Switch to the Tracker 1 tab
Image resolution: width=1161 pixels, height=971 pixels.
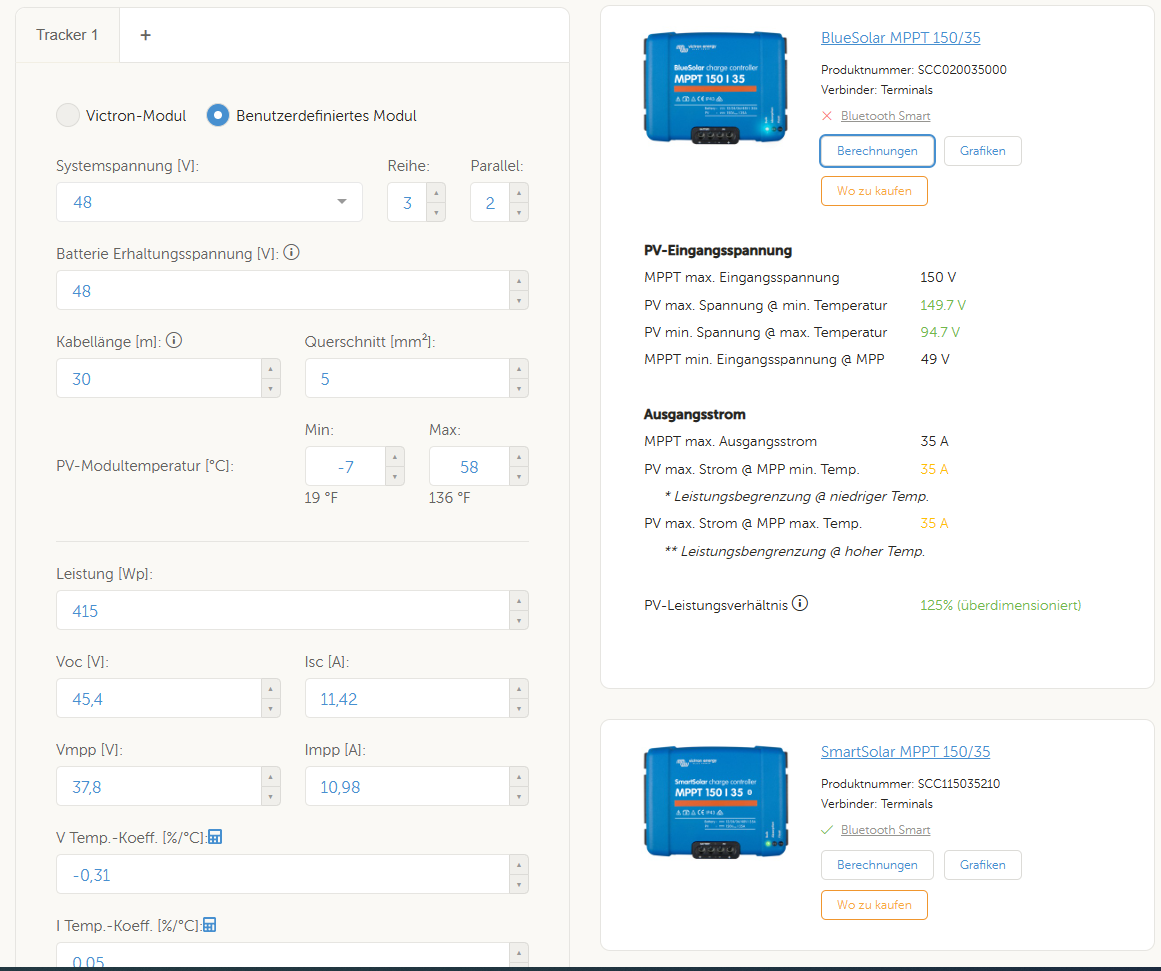pos(67,35)
